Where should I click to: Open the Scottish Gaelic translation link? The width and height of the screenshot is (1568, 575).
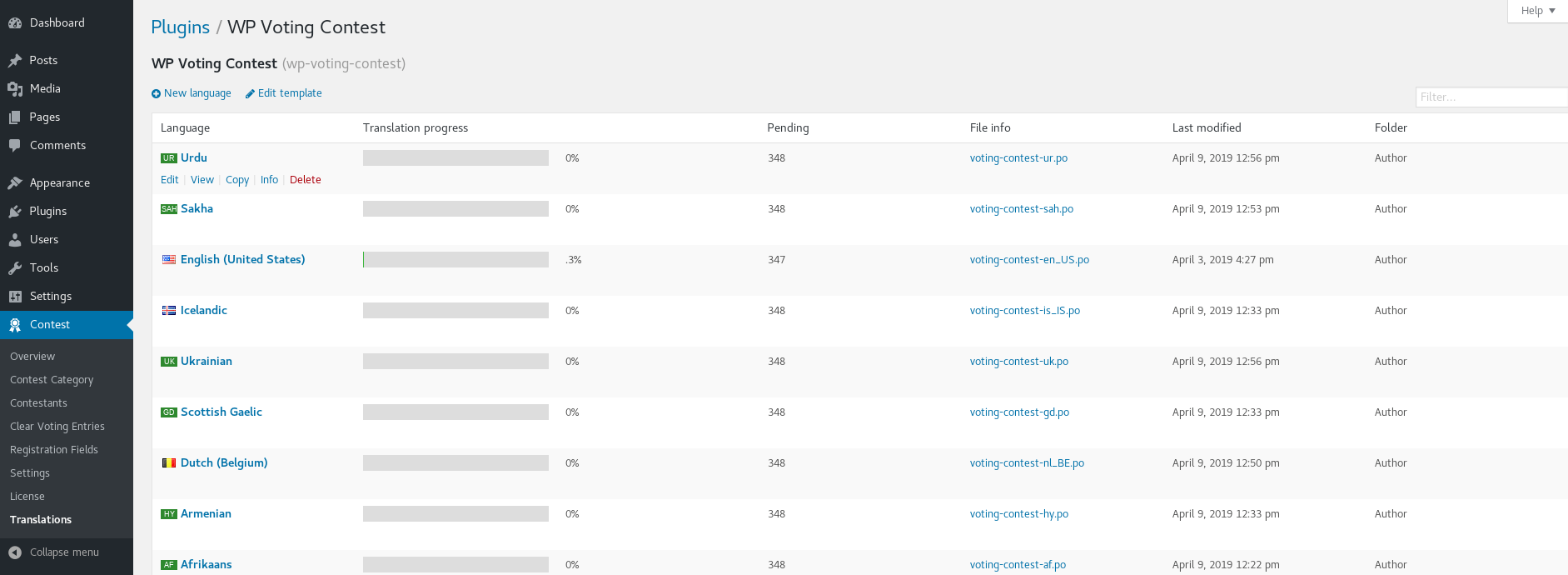click(x=222, y=412)
